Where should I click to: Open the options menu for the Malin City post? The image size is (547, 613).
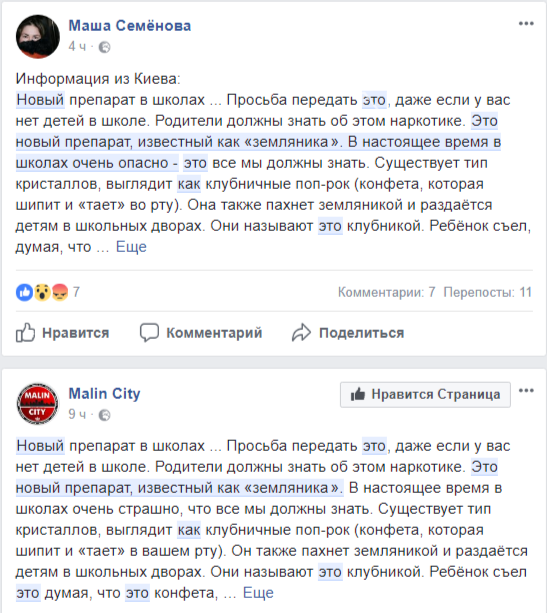coord(526,391)
